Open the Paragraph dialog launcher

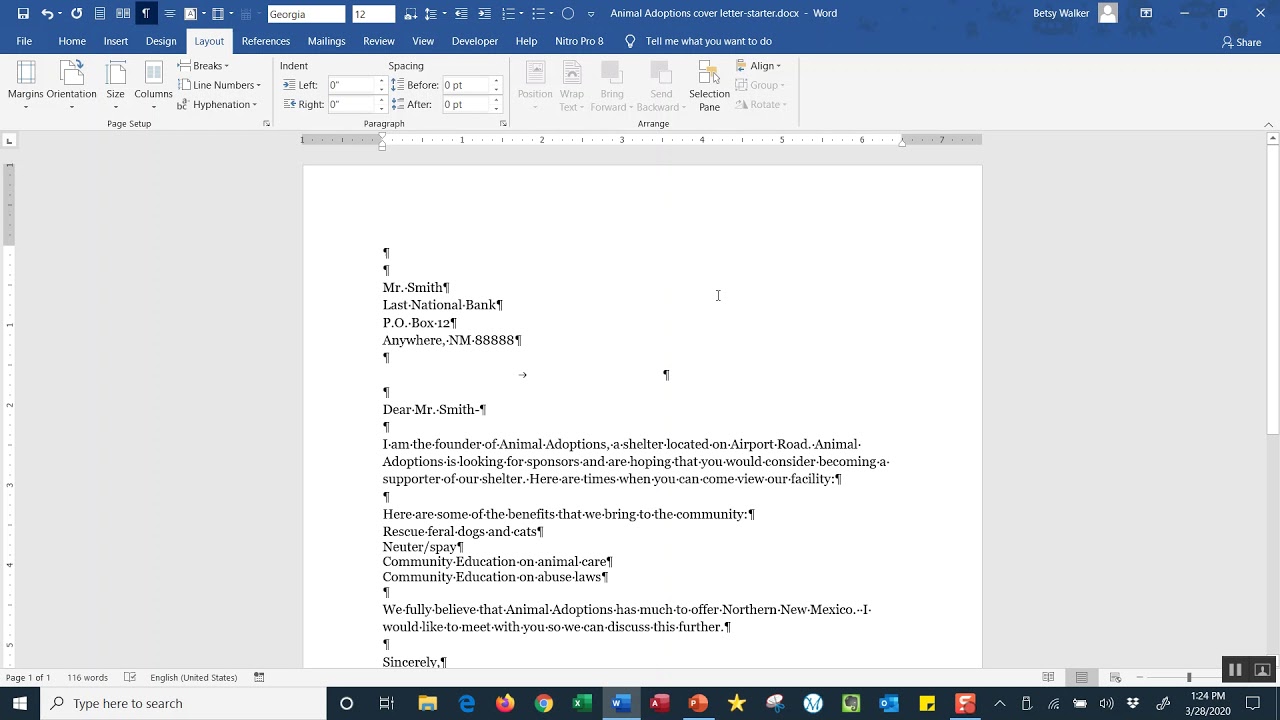tap(502, 124)
